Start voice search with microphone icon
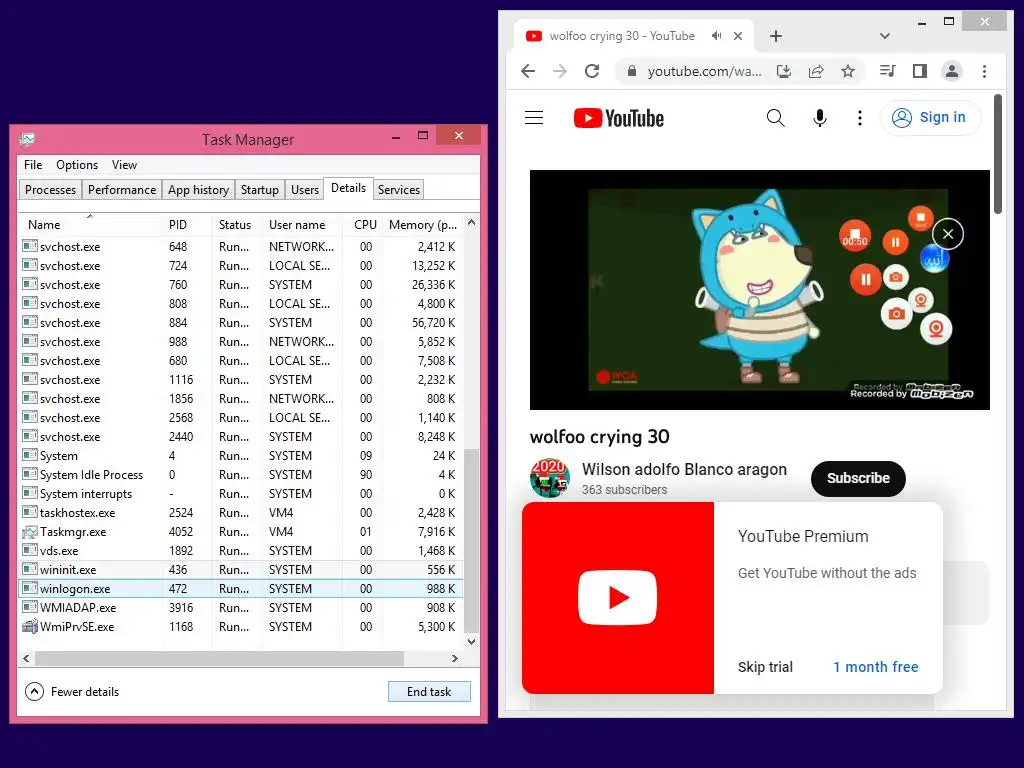The height and width of the screenshot is (768, 1024). coord(820,118)
